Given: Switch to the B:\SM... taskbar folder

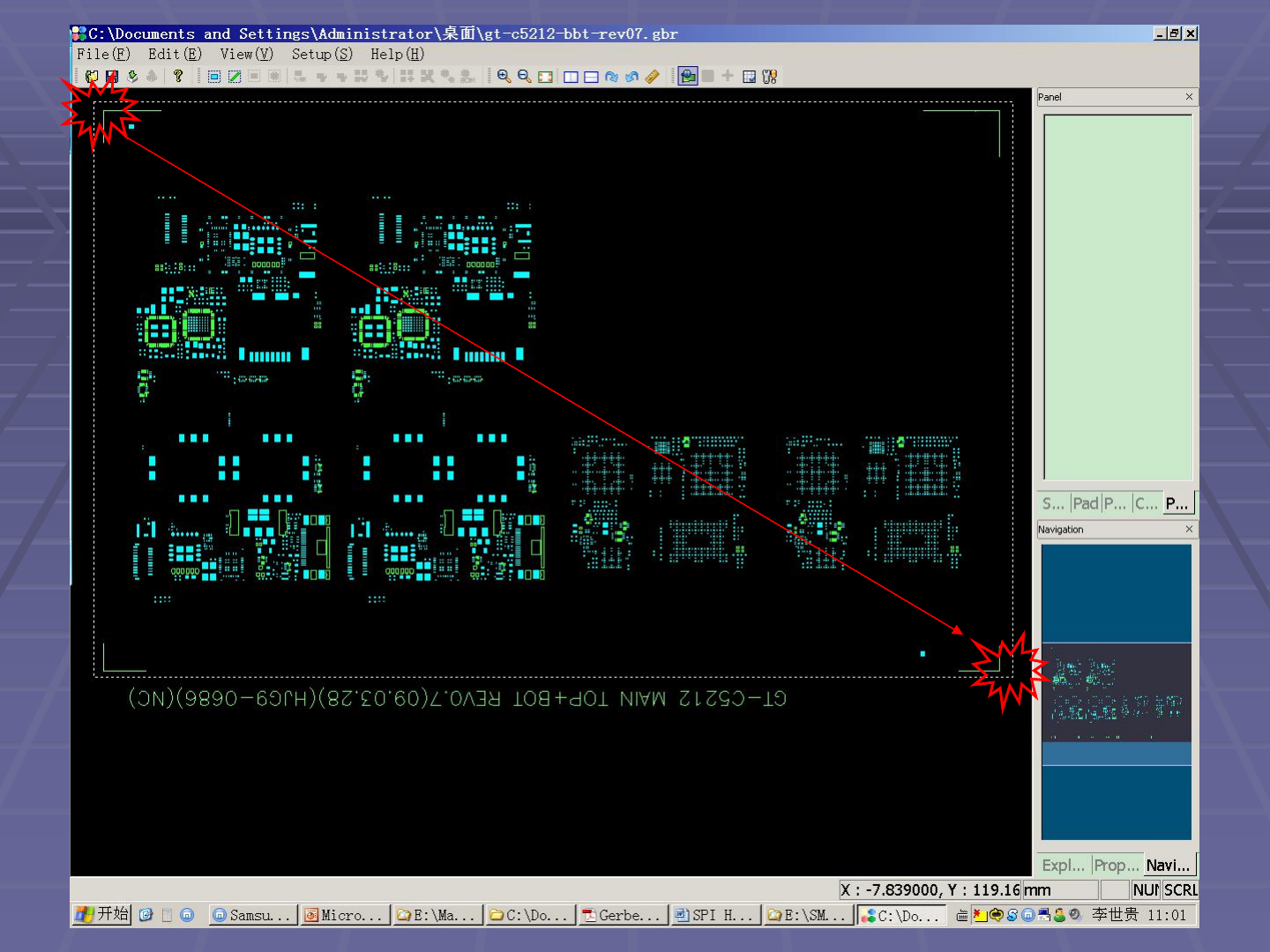Looking at the screenshot, I should (x=807, y=915).
